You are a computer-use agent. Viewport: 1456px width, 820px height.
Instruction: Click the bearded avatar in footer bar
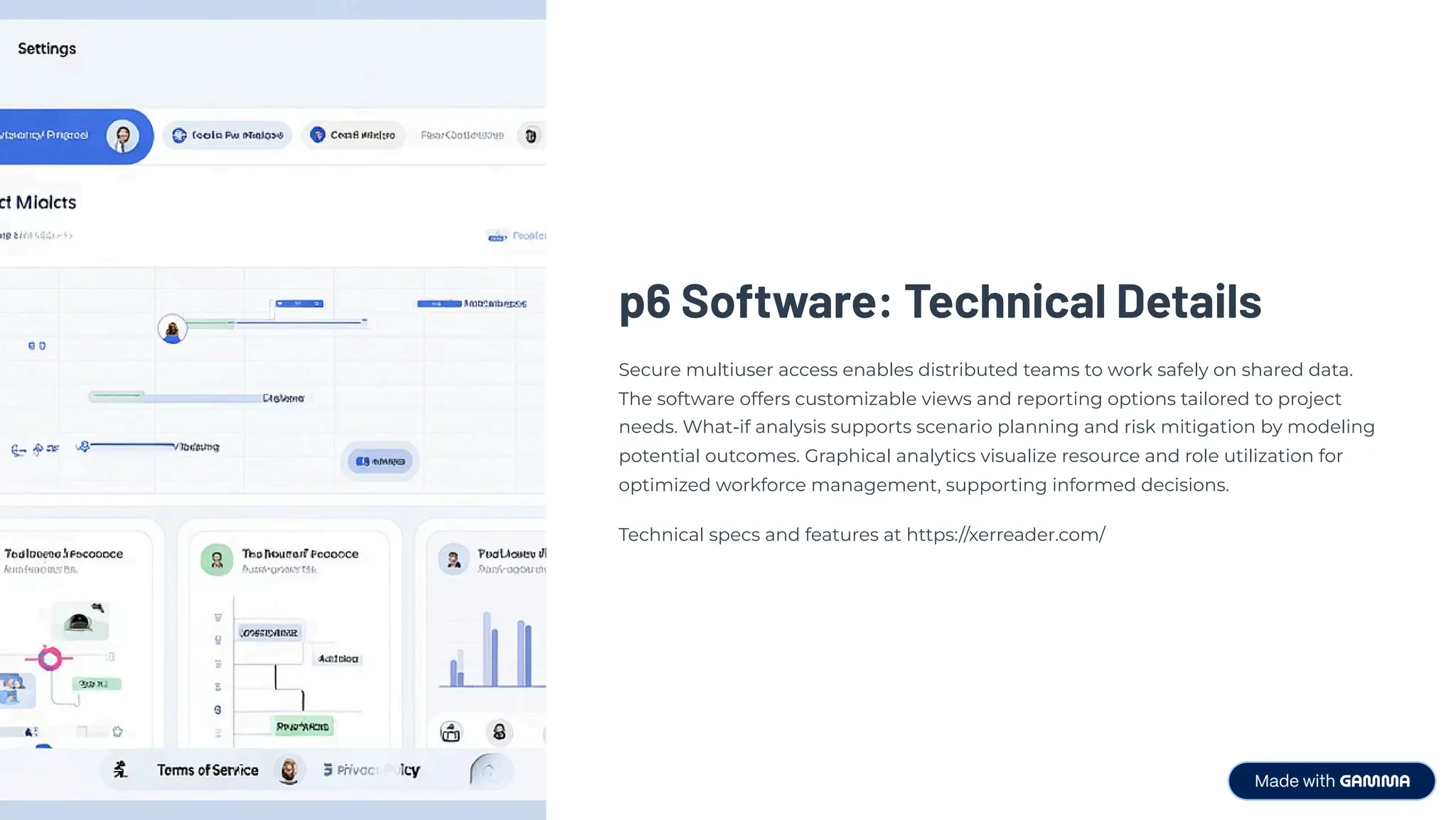click(289, 770)
